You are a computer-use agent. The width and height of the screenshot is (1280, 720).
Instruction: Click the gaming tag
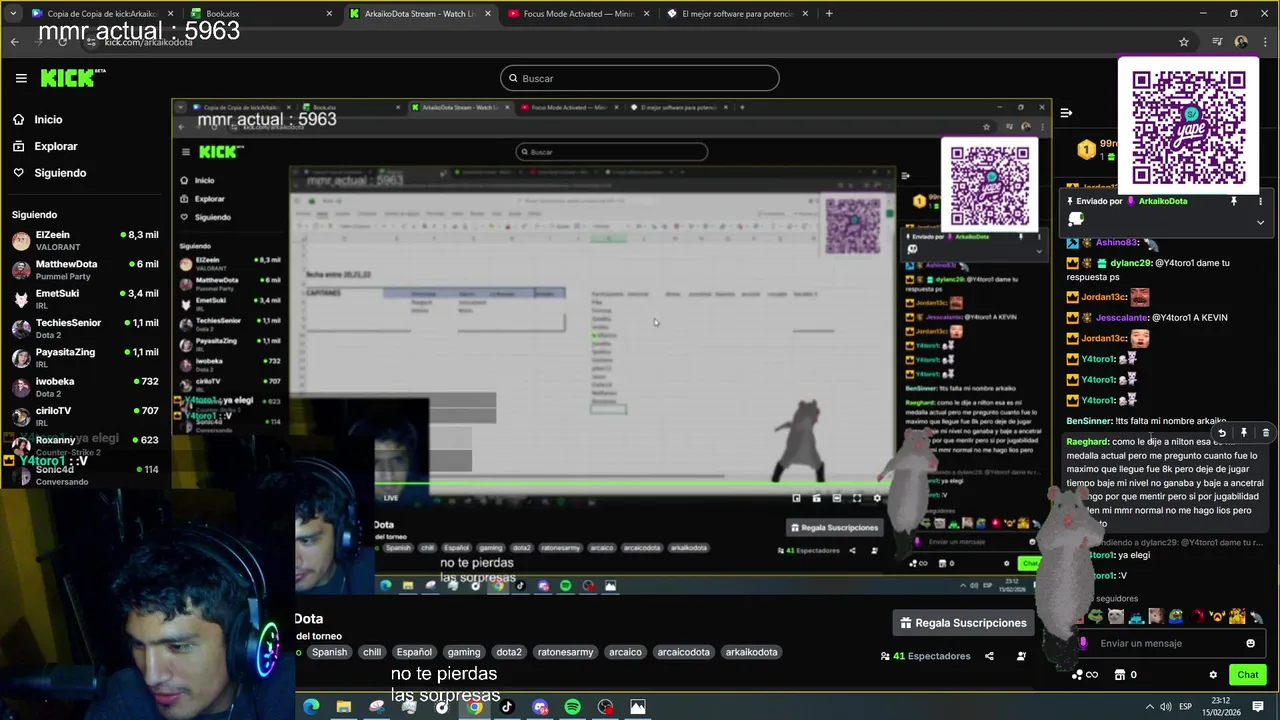[x=464, y=652]
